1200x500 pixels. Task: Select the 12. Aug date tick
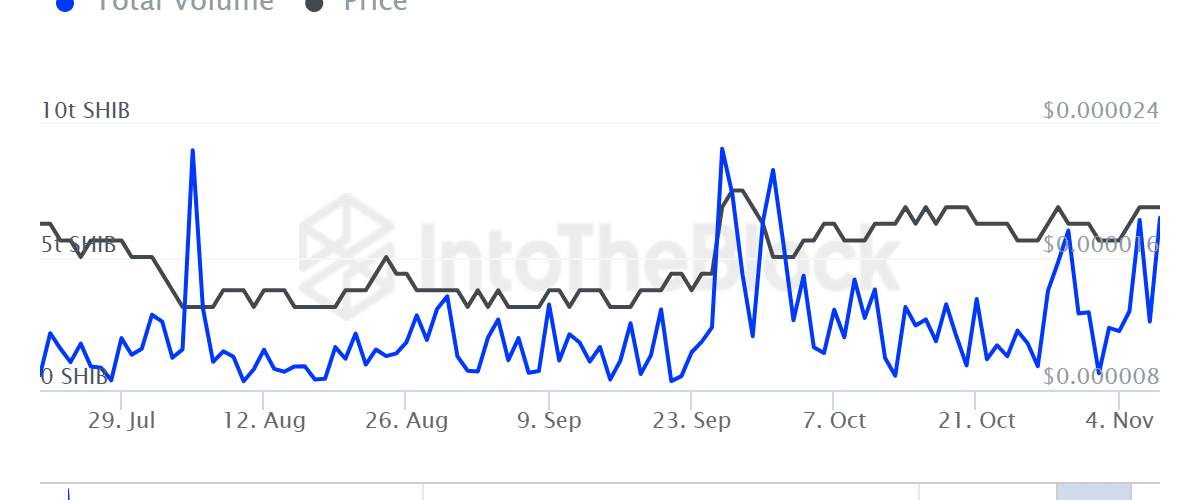click(262, 421)
